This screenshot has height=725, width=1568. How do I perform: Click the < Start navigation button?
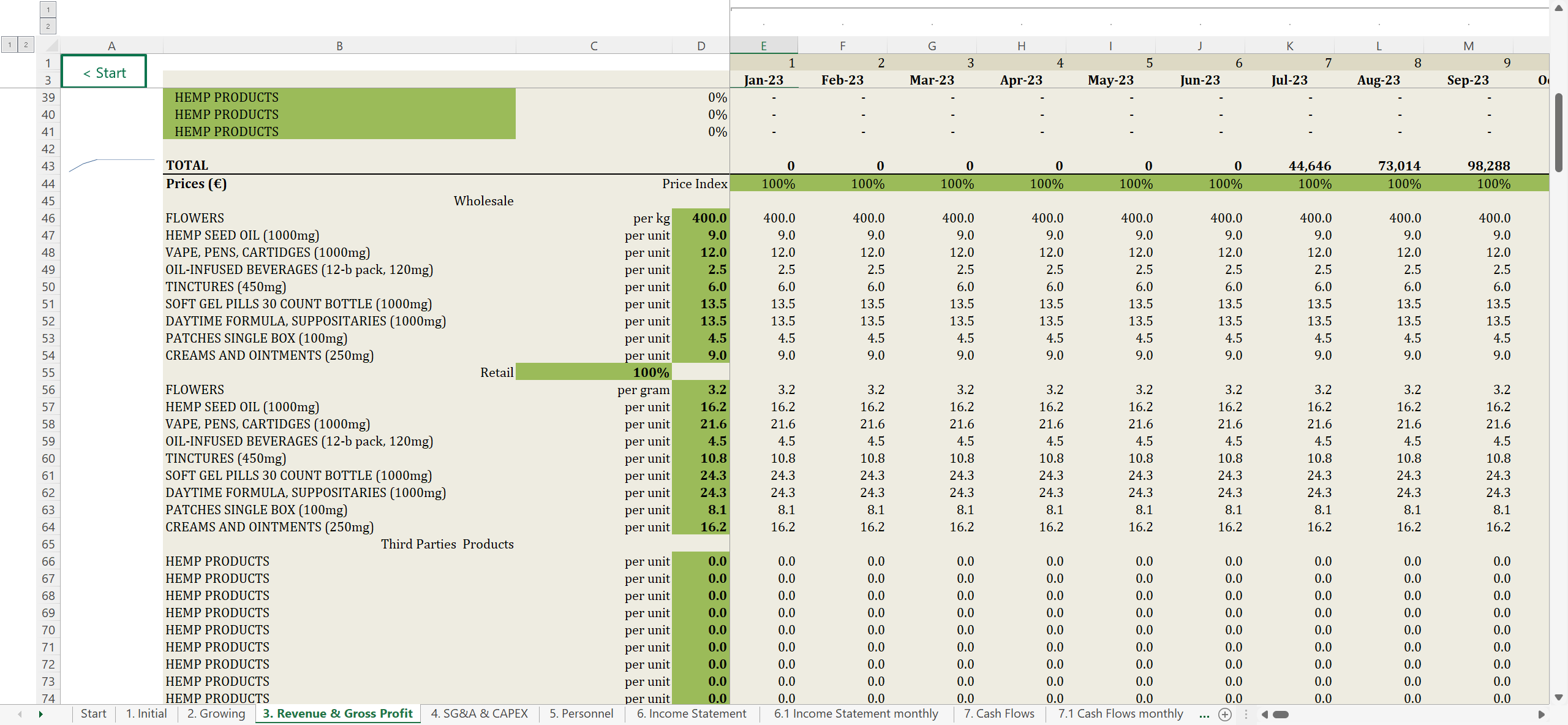(x=104, y=72)
